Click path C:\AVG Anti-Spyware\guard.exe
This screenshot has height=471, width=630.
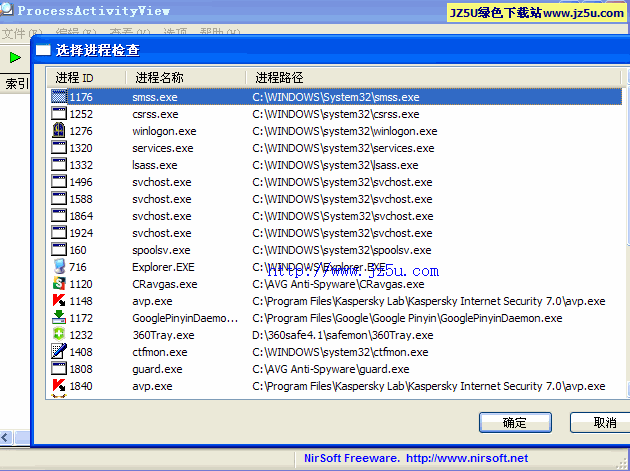click(331, 369)
